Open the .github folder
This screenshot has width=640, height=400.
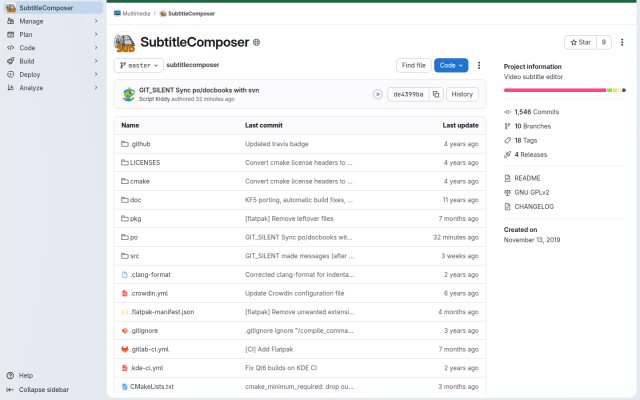coord(140,144)
